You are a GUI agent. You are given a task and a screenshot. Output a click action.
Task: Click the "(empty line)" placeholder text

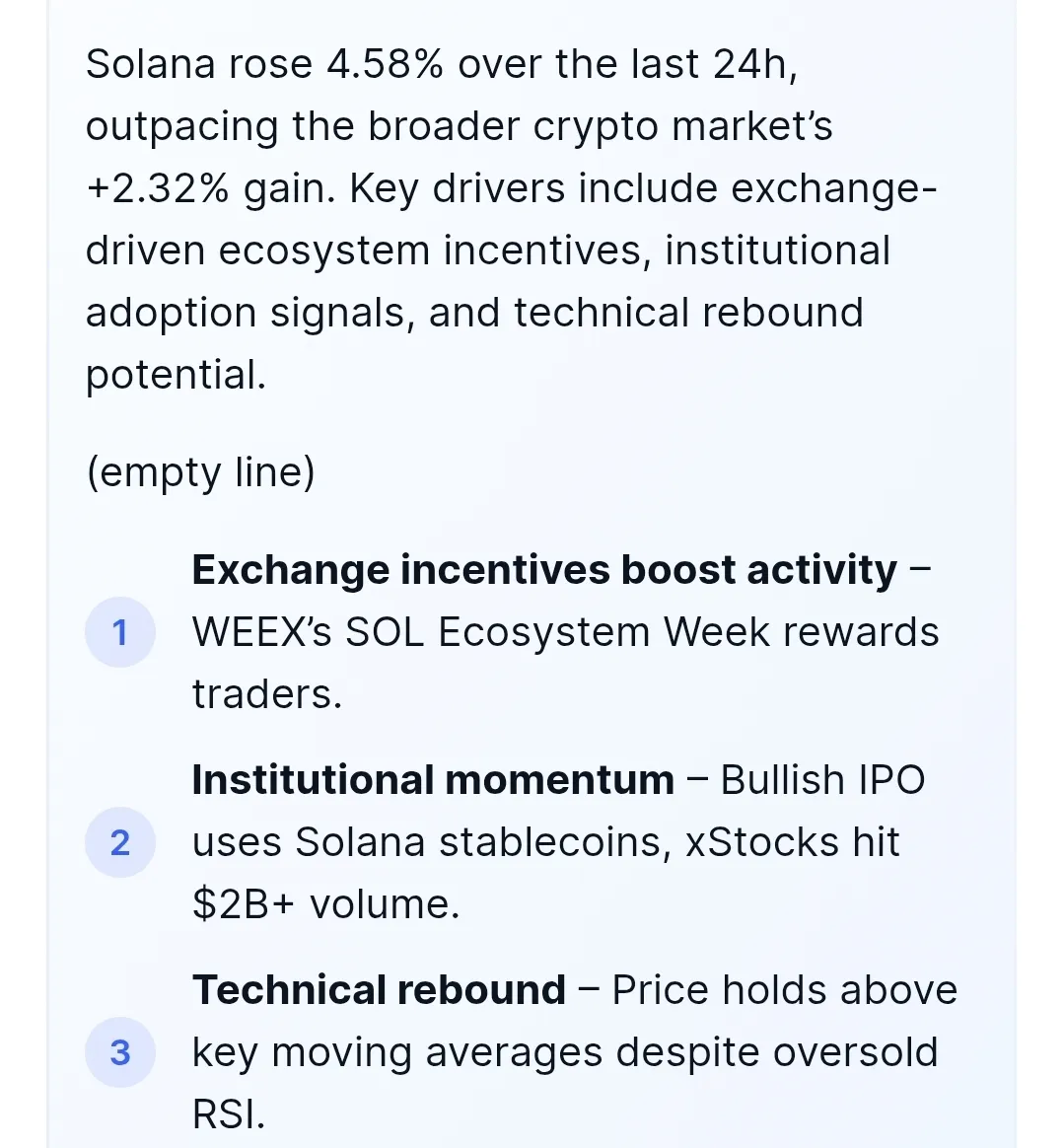(201, 471)
